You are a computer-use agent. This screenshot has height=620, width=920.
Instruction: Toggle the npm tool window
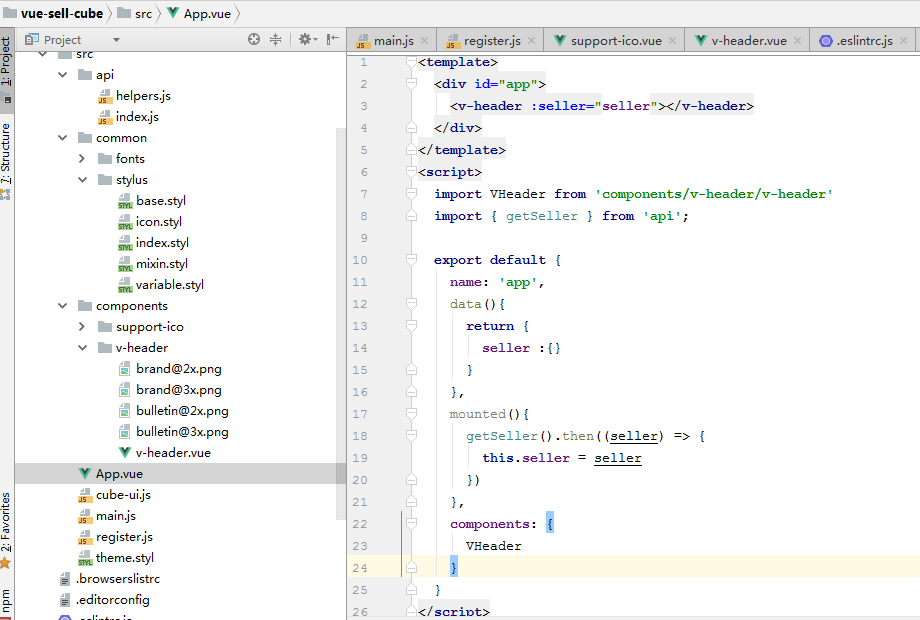pos(6,598)
